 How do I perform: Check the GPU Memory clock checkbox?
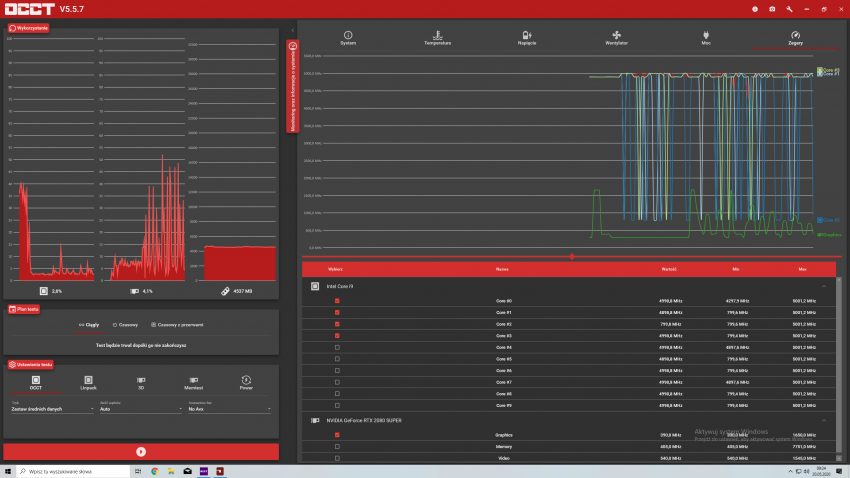click(x=337, y=447)
